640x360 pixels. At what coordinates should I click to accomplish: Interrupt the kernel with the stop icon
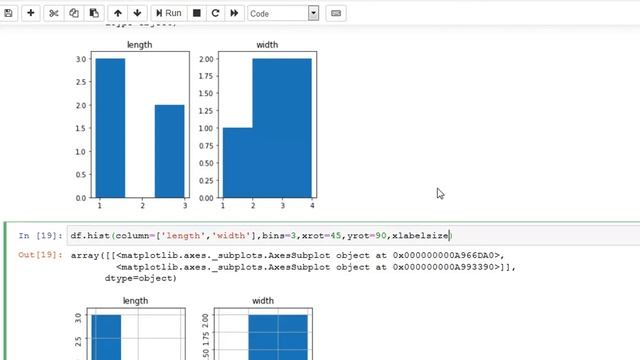[197, 13]
